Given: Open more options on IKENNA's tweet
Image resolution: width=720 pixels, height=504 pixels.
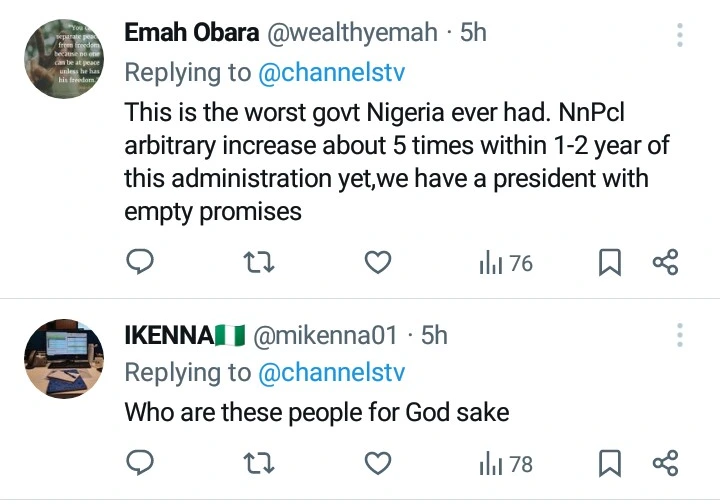Looking at the screenshot, I should click(680, 335).
